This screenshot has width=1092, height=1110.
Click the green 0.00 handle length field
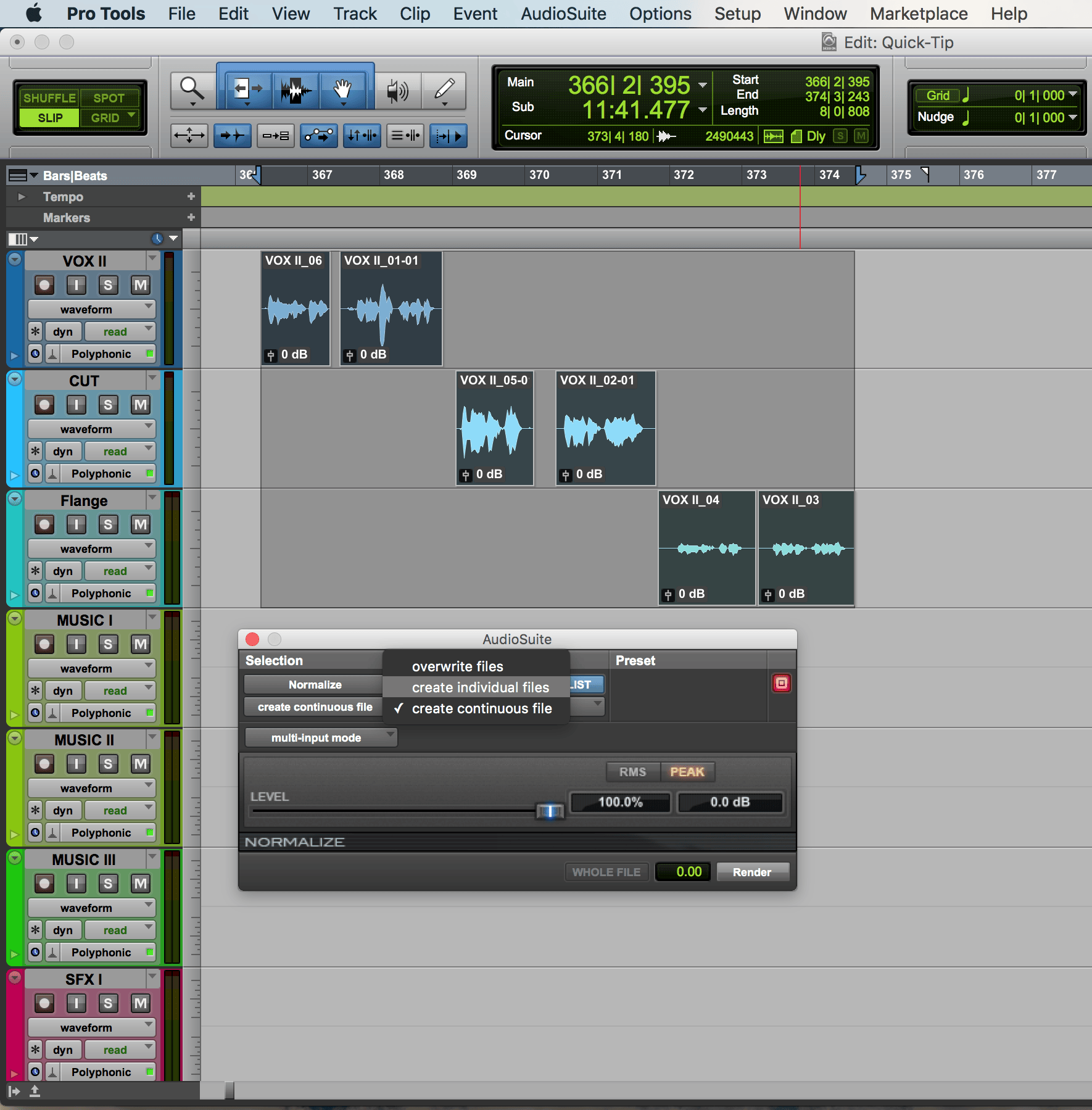click(684, 872)
